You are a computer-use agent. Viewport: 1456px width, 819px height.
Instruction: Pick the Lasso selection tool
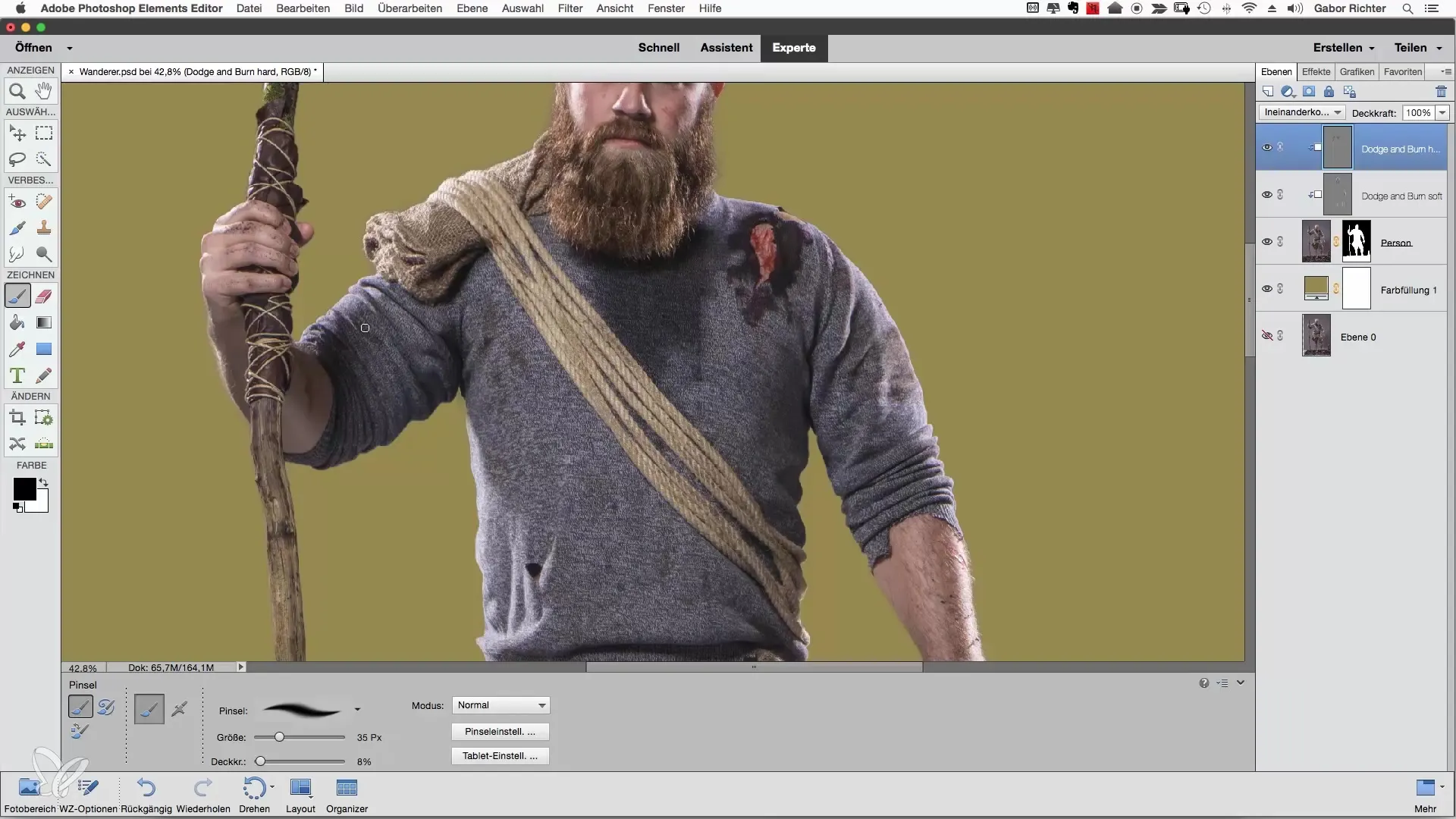17,159
